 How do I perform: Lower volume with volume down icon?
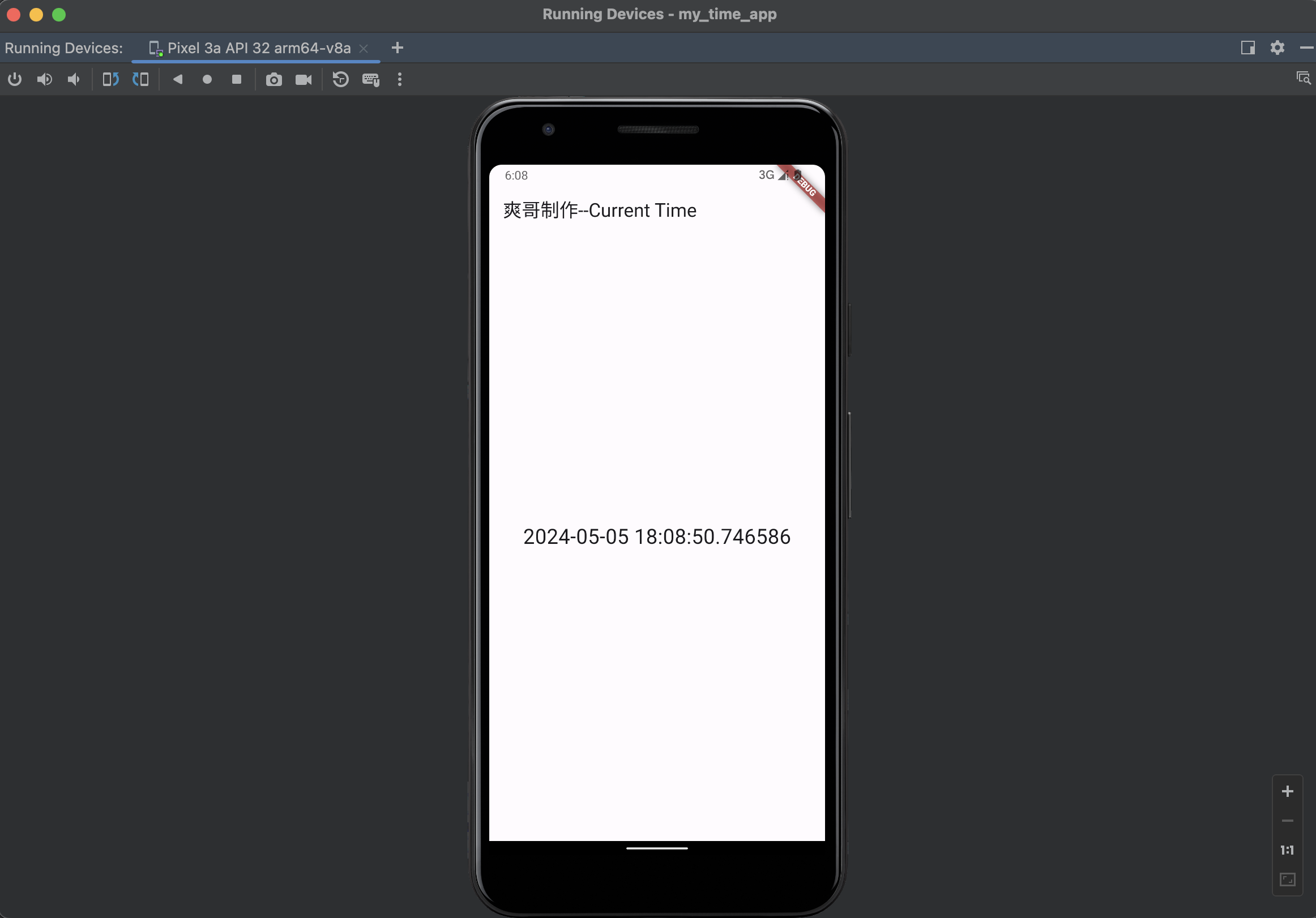74,79
